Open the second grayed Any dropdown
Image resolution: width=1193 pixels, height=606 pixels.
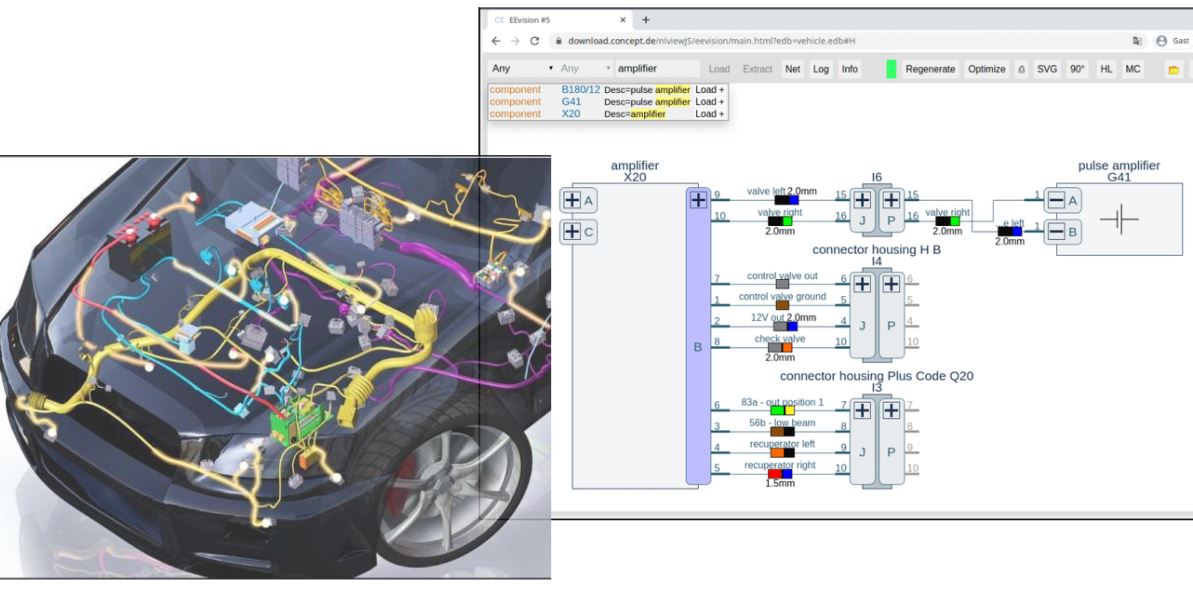(585, 69)
